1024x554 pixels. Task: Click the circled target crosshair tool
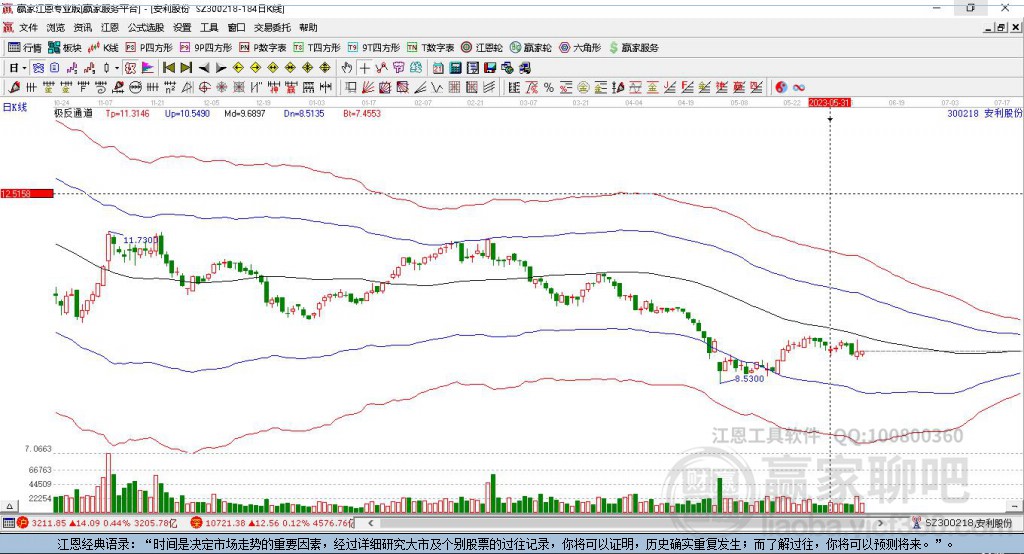(x=204, y=88)
